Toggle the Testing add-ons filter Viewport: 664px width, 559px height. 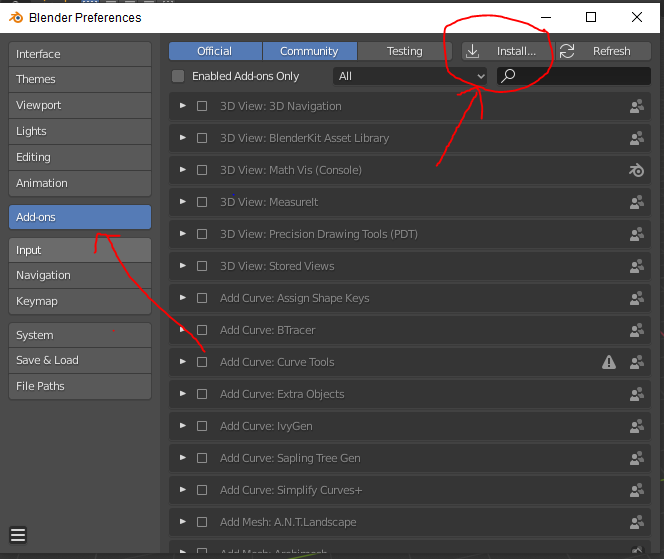405,51
